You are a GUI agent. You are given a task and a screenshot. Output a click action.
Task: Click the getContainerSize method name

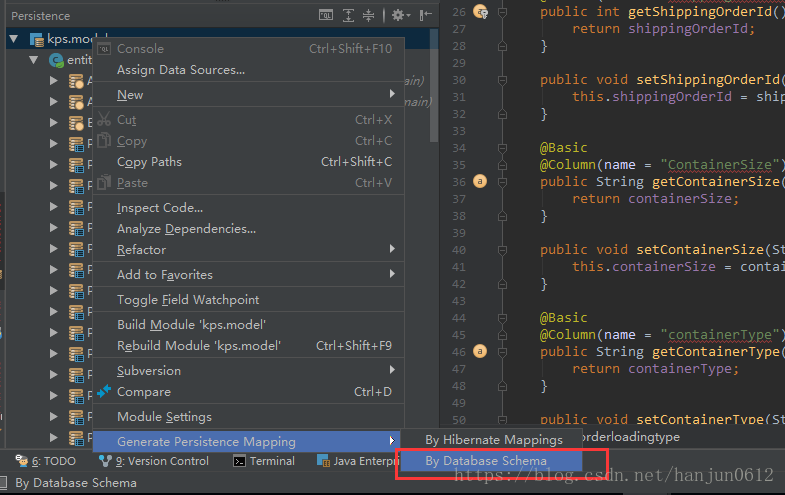click(x=715, y=182)
